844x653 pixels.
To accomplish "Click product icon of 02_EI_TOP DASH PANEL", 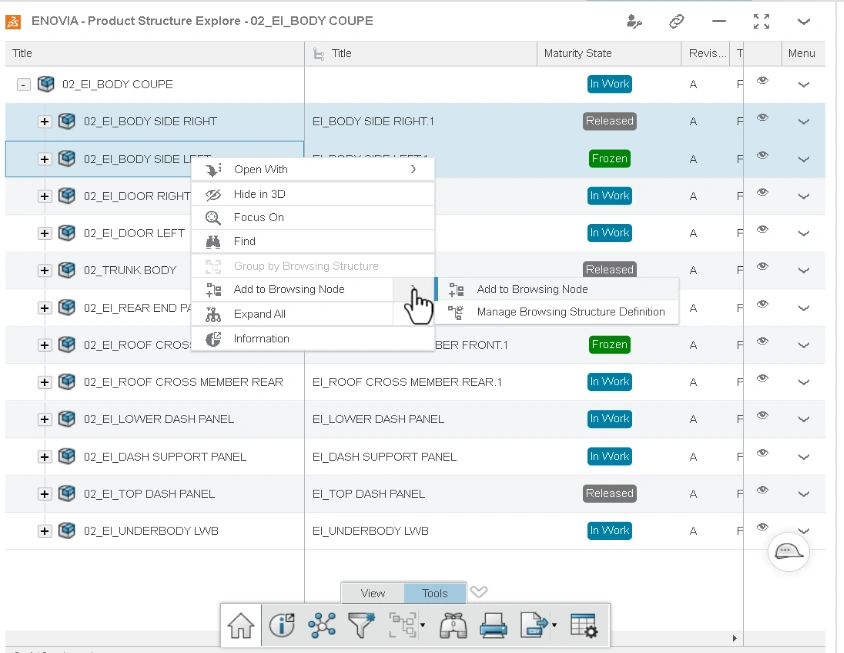I will [67, 494].
